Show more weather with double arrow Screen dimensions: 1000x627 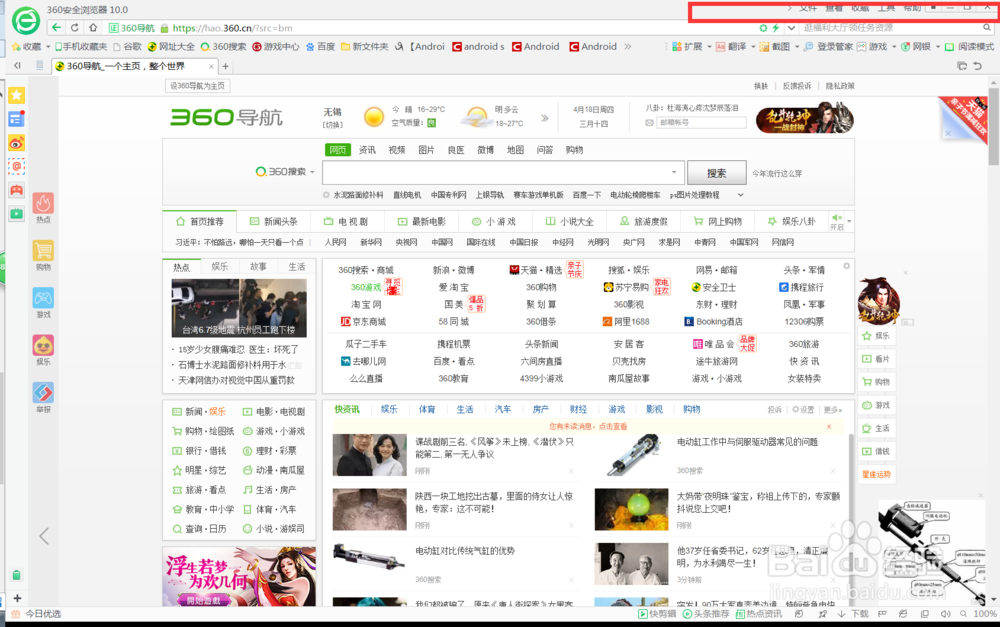[545, 118]
